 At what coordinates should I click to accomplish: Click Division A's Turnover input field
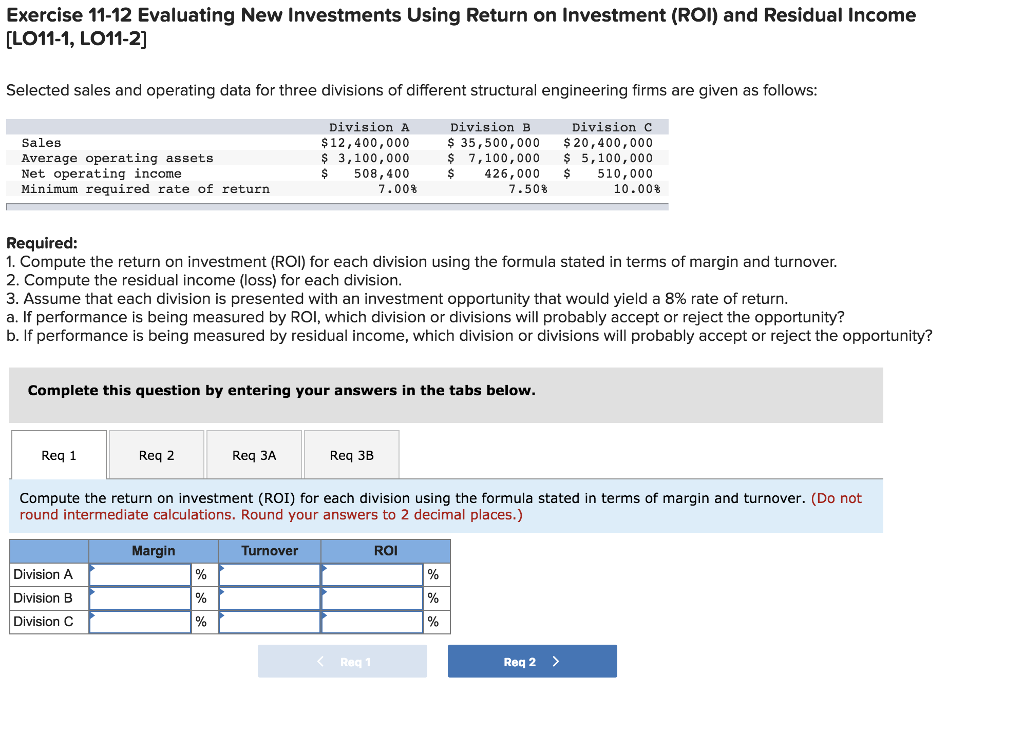(268, 574)
